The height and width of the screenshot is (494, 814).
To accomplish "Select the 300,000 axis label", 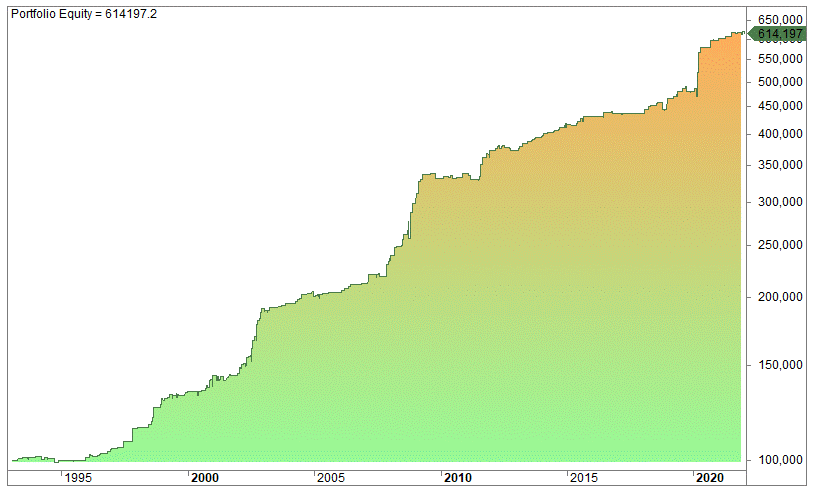I will (x=781, y=201).
